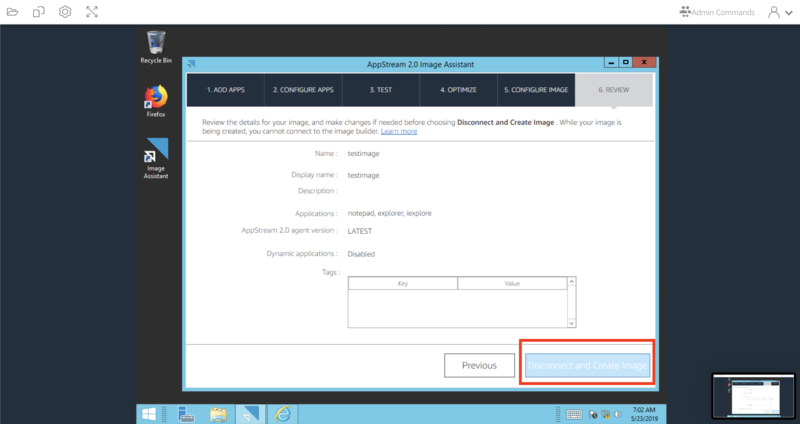
Task: Launch Internet Explorer from the taskbar
Action: [282, 414]
